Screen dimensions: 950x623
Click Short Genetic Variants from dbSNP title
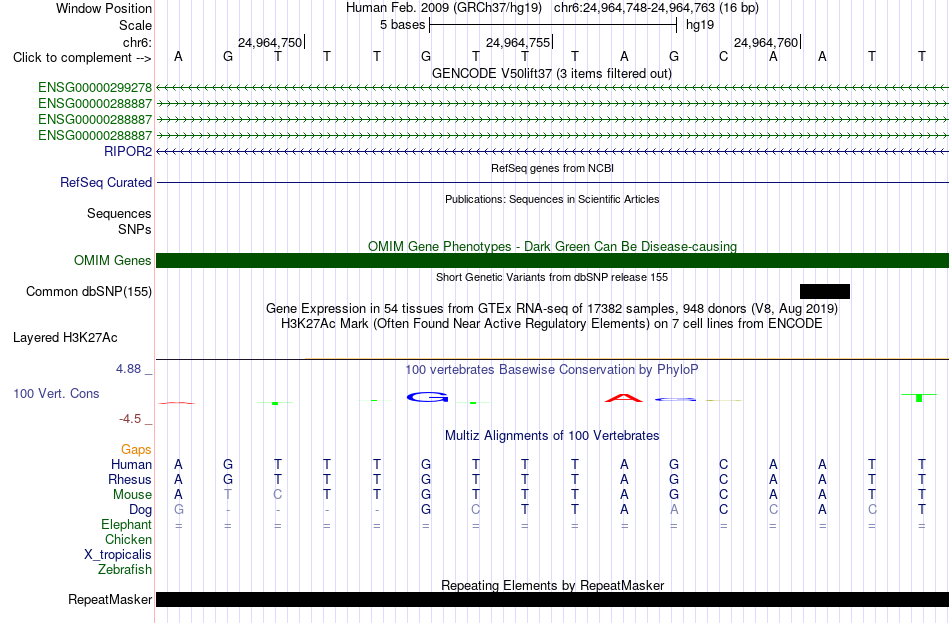(552, 277)
